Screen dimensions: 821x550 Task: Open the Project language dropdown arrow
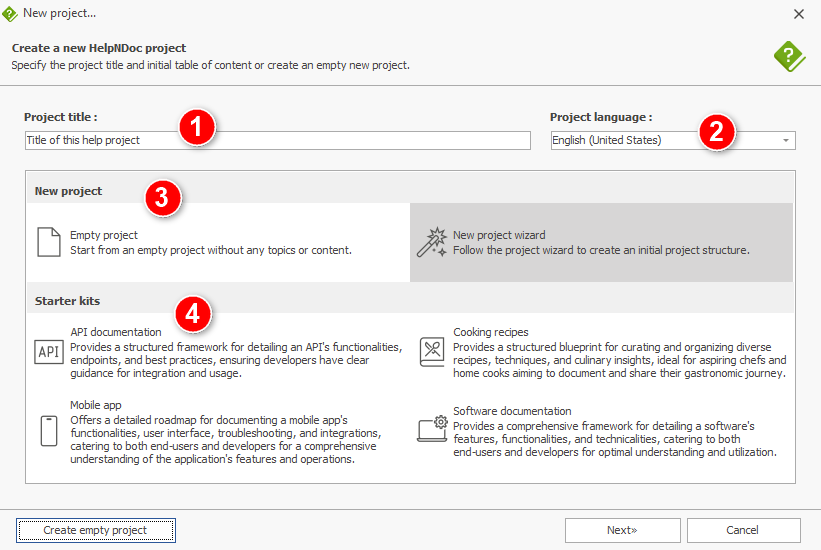tap(785, 140)
